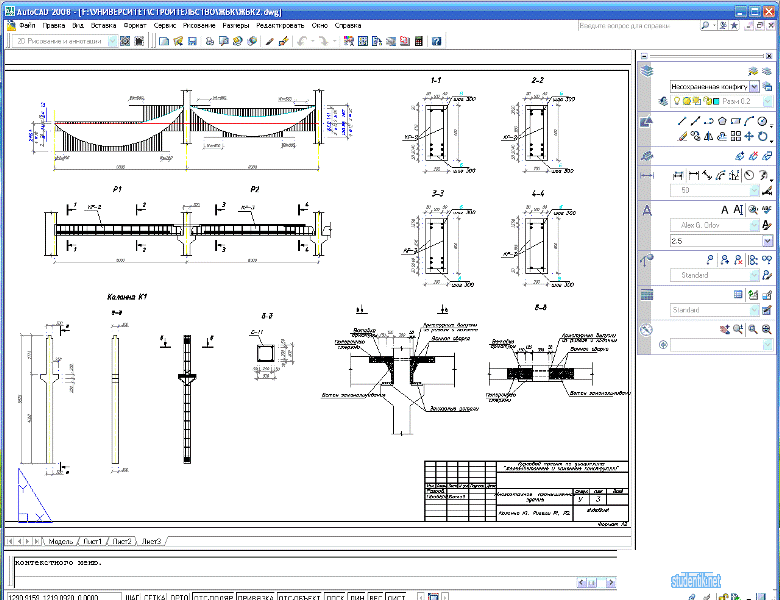The image size is (780, 600).
Task: Open the Формат menu
Action: pyautogui.click(x=135, y=25)
